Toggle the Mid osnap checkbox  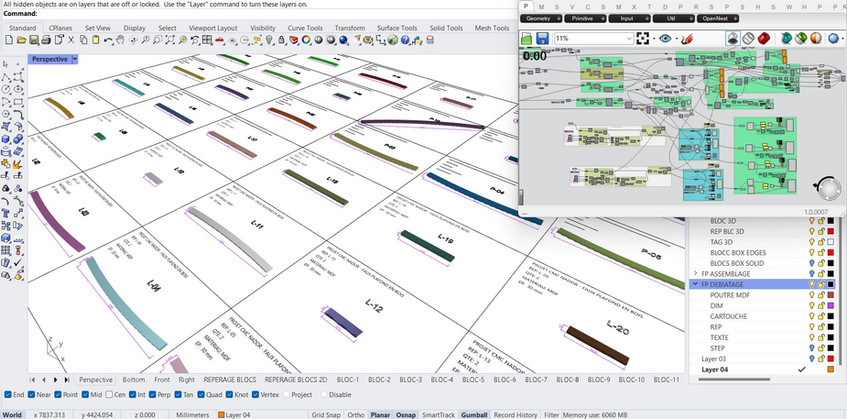(x=85, y=395)
